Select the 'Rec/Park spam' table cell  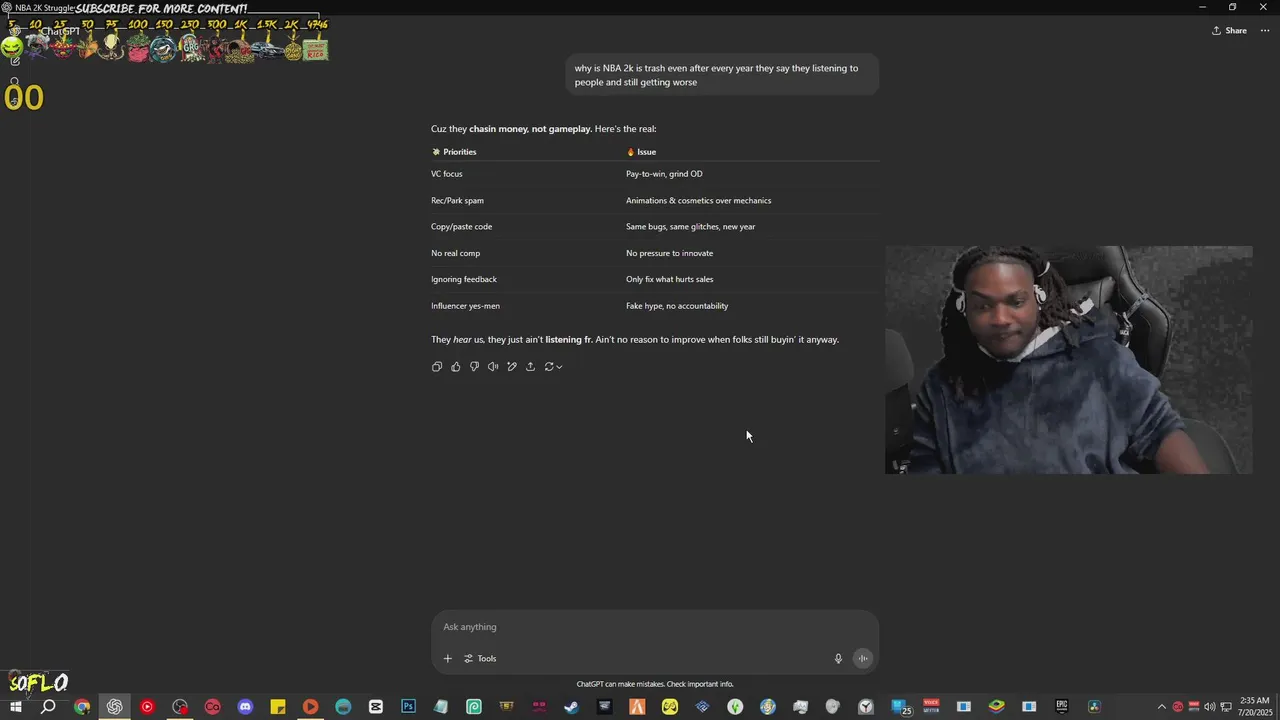(x=457, y=201)
